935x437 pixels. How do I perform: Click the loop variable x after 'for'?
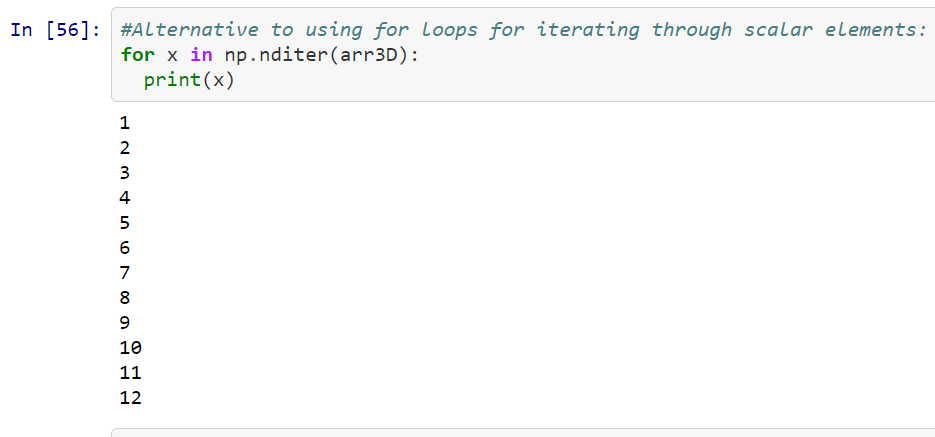point(172,55)
